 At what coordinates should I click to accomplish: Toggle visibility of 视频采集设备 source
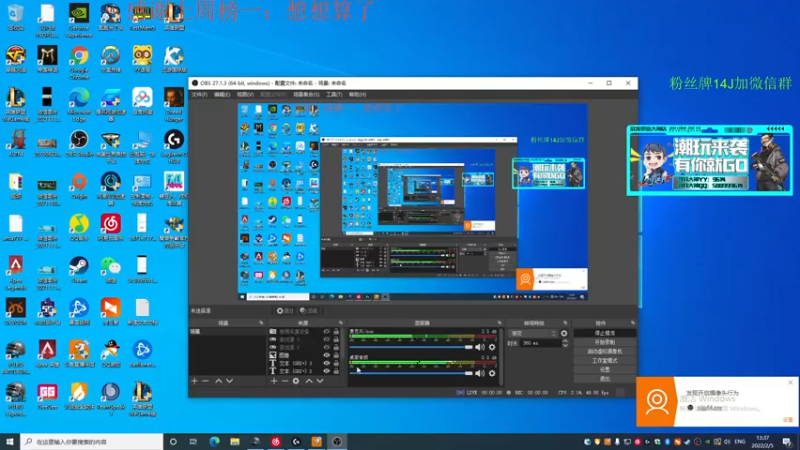click(327, 332)
